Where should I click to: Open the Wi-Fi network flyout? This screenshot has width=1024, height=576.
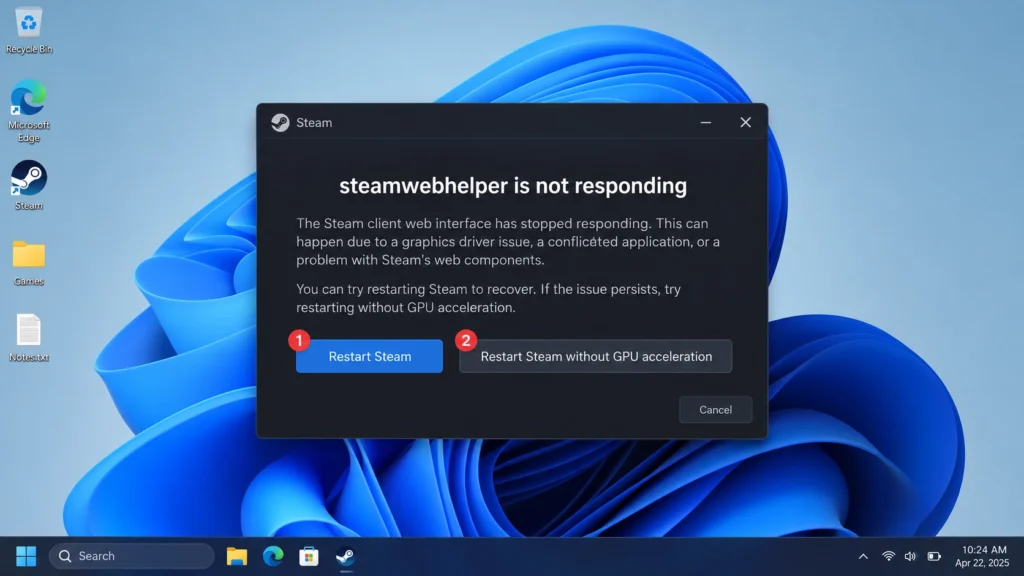(888, 556)
